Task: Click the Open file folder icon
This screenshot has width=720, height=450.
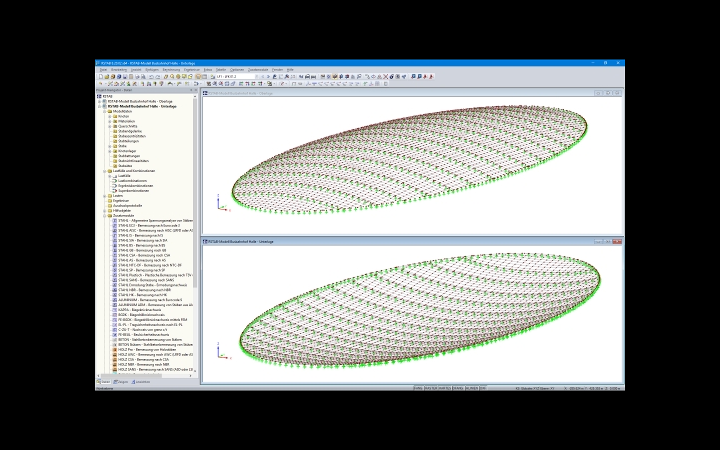Action: click(107, 77)
